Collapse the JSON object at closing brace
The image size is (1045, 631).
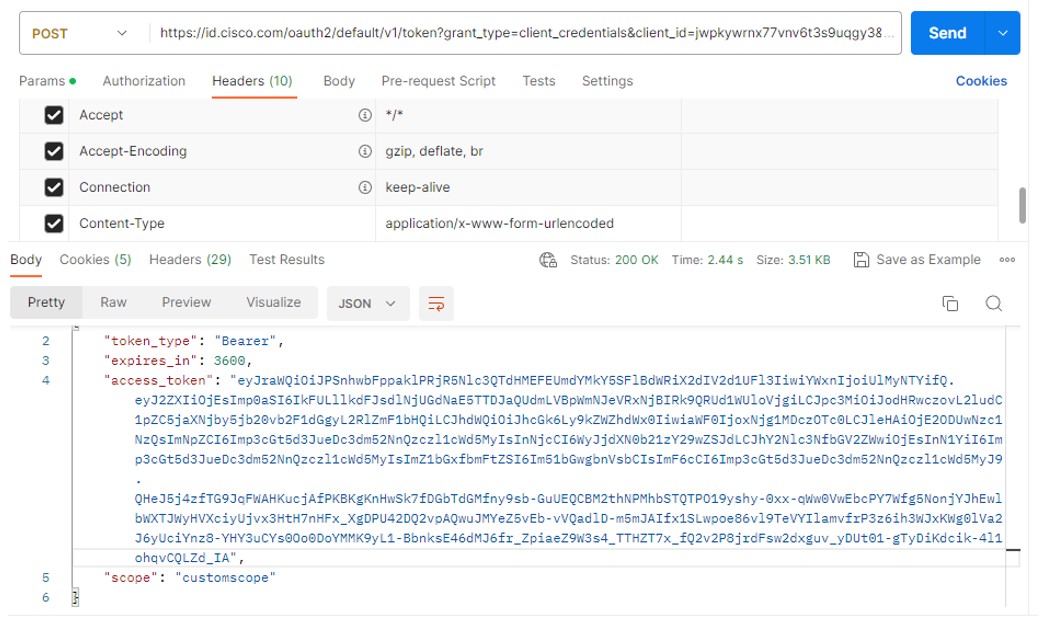point(75,598)
